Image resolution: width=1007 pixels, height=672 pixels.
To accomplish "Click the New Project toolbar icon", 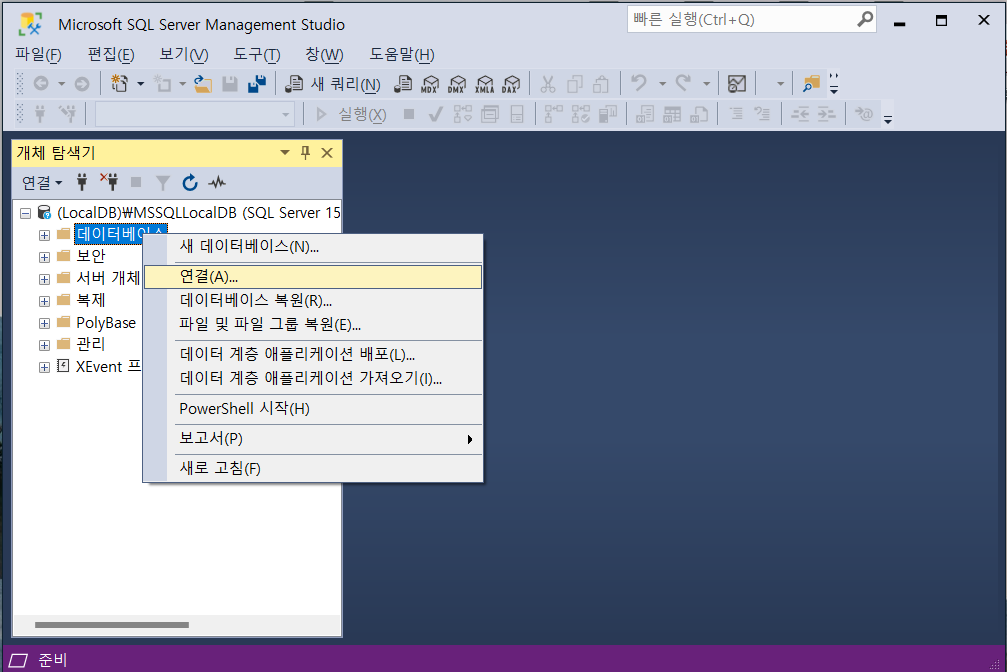I will point(119,84).
